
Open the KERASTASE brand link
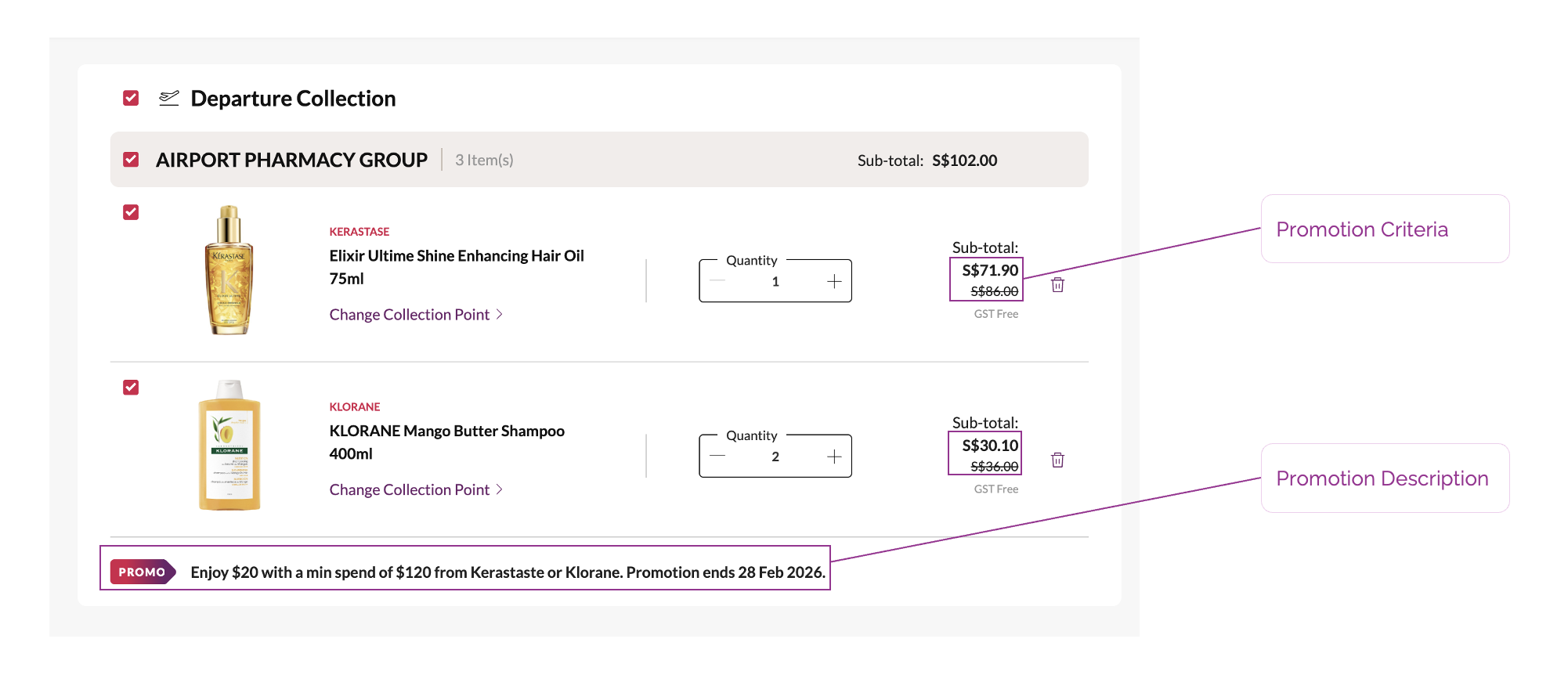coord(359,232)
